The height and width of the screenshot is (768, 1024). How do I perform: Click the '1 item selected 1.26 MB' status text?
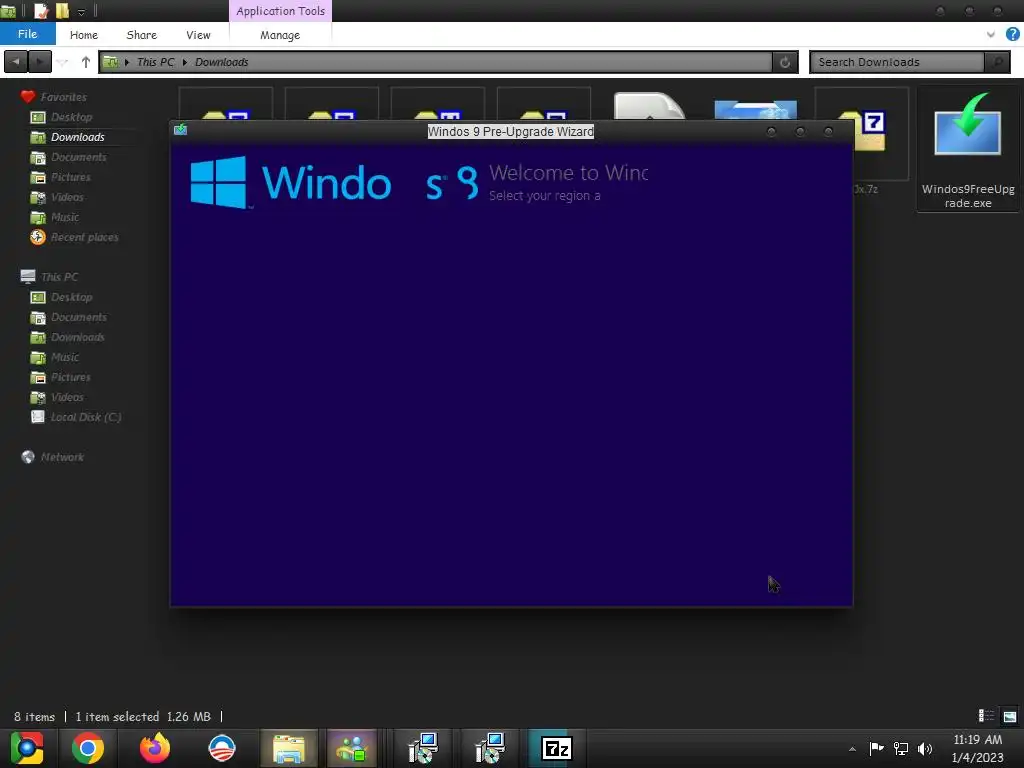click(x=143, y=717)
